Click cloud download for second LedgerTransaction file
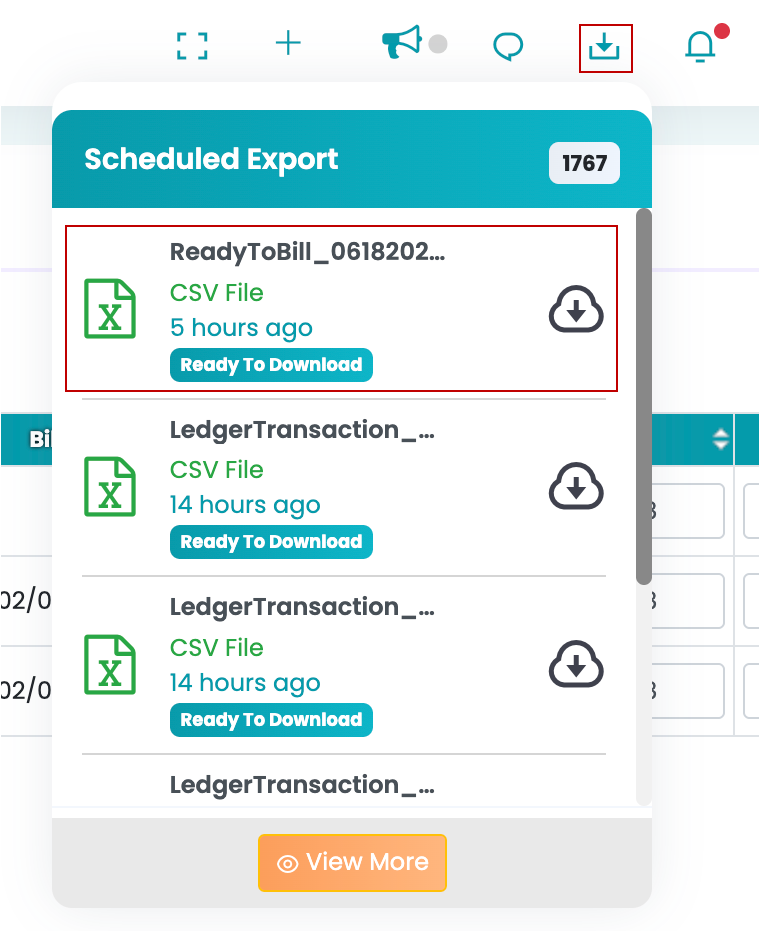The width and height of the screenshot is (760, 932). (576, 665)
